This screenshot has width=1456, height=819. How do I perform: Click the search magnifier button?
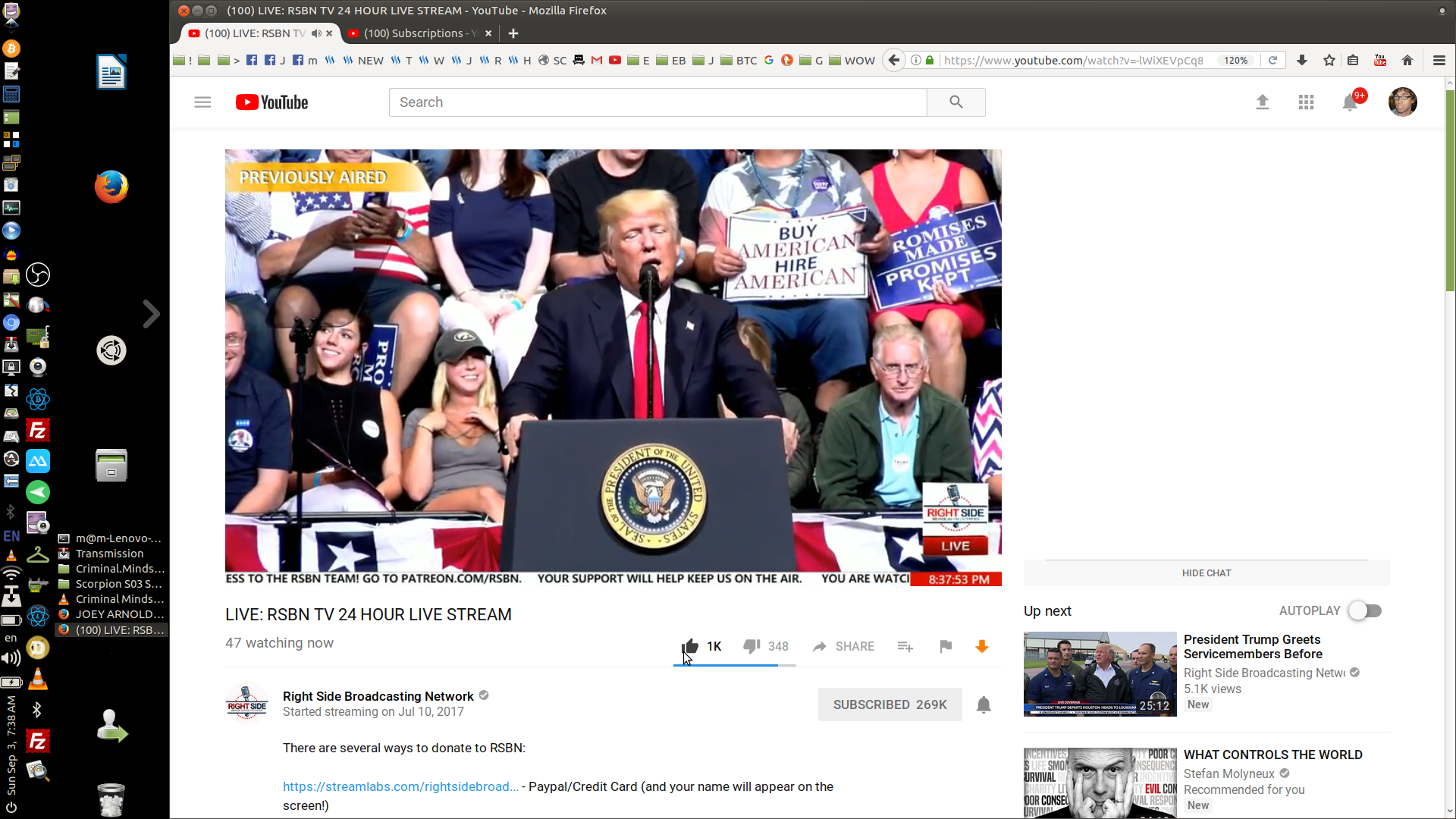pos(955,102)
